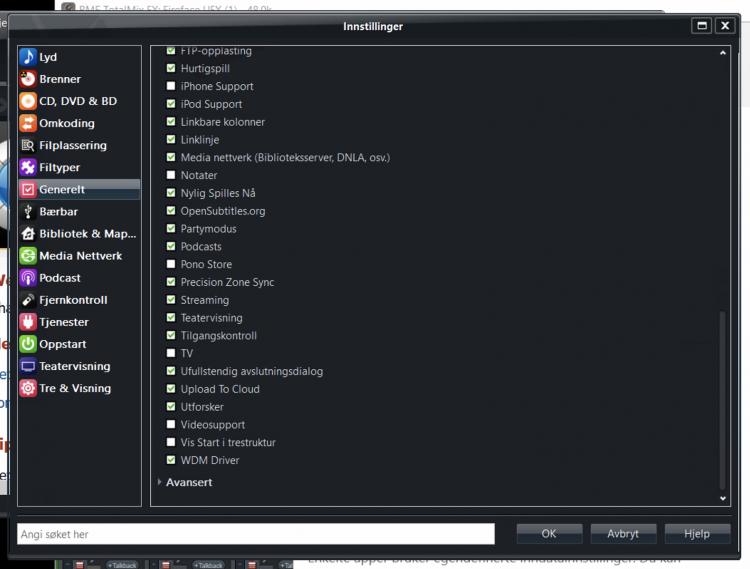Image resolution: width=750 pixels, height=569 pixels.
Task: Open the Tre & Visning gear icon
Action: point(28,388)
